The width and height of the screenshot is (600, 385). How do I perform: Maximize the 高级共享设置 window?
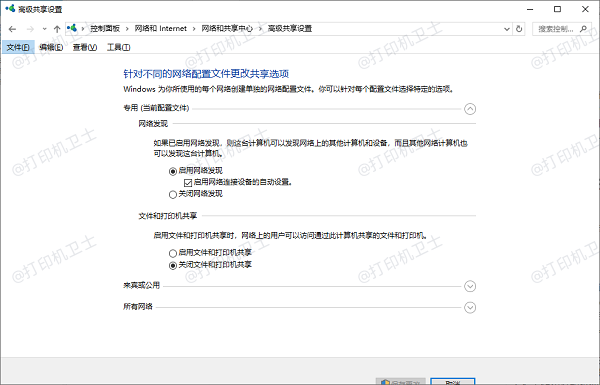558,9
